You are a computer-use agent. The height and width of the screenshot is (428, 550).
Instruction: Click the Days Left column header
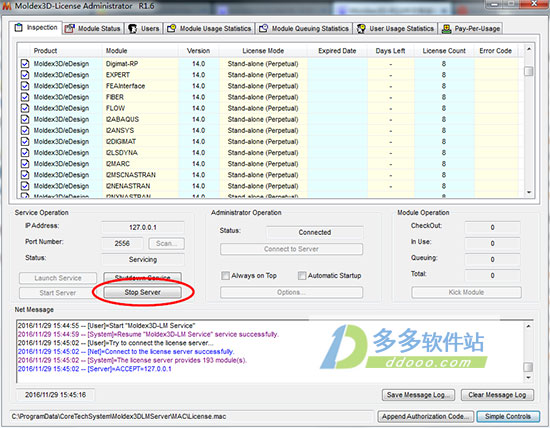coord(390,51)
